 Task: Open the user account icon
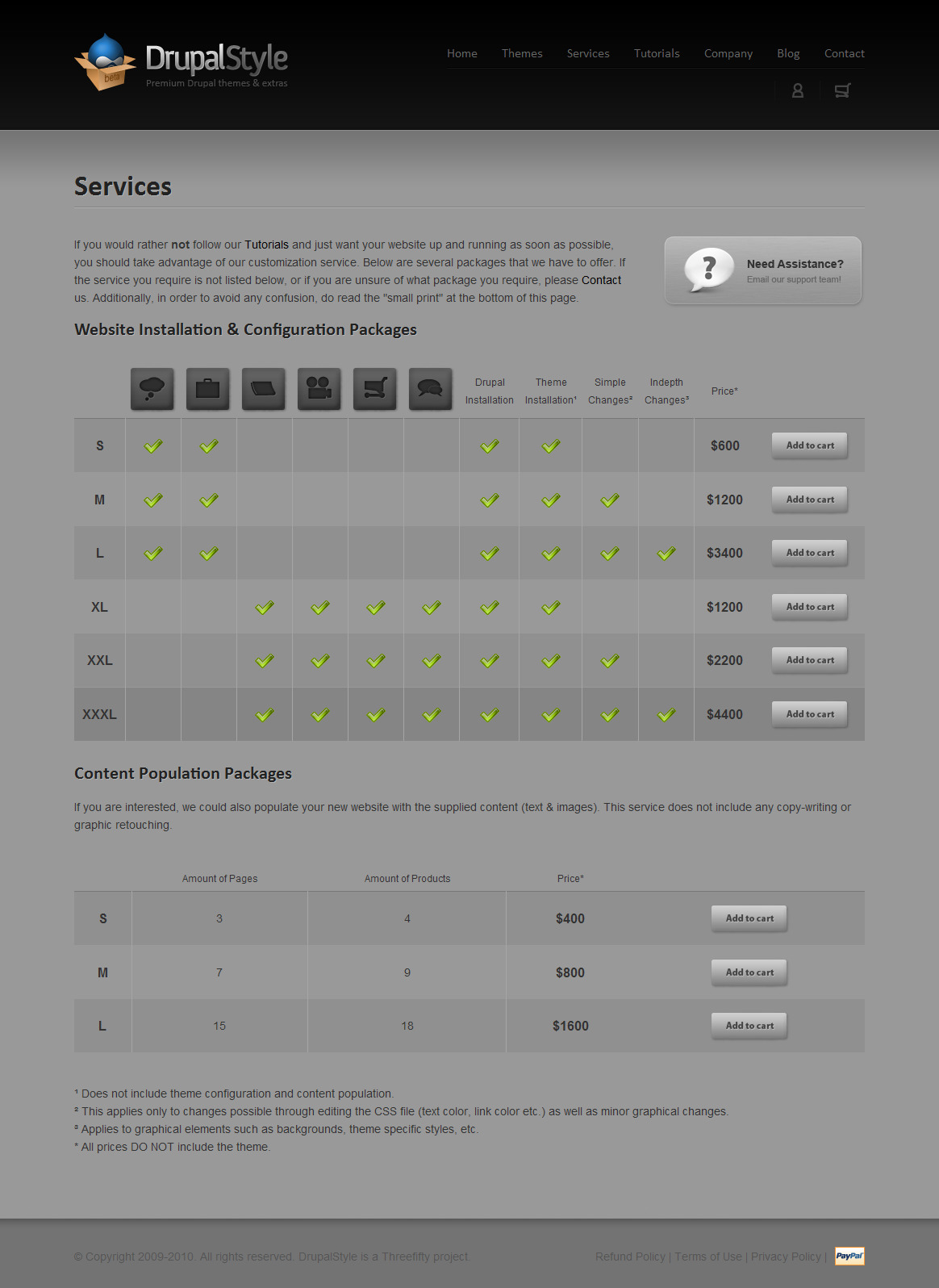point(798,90)
